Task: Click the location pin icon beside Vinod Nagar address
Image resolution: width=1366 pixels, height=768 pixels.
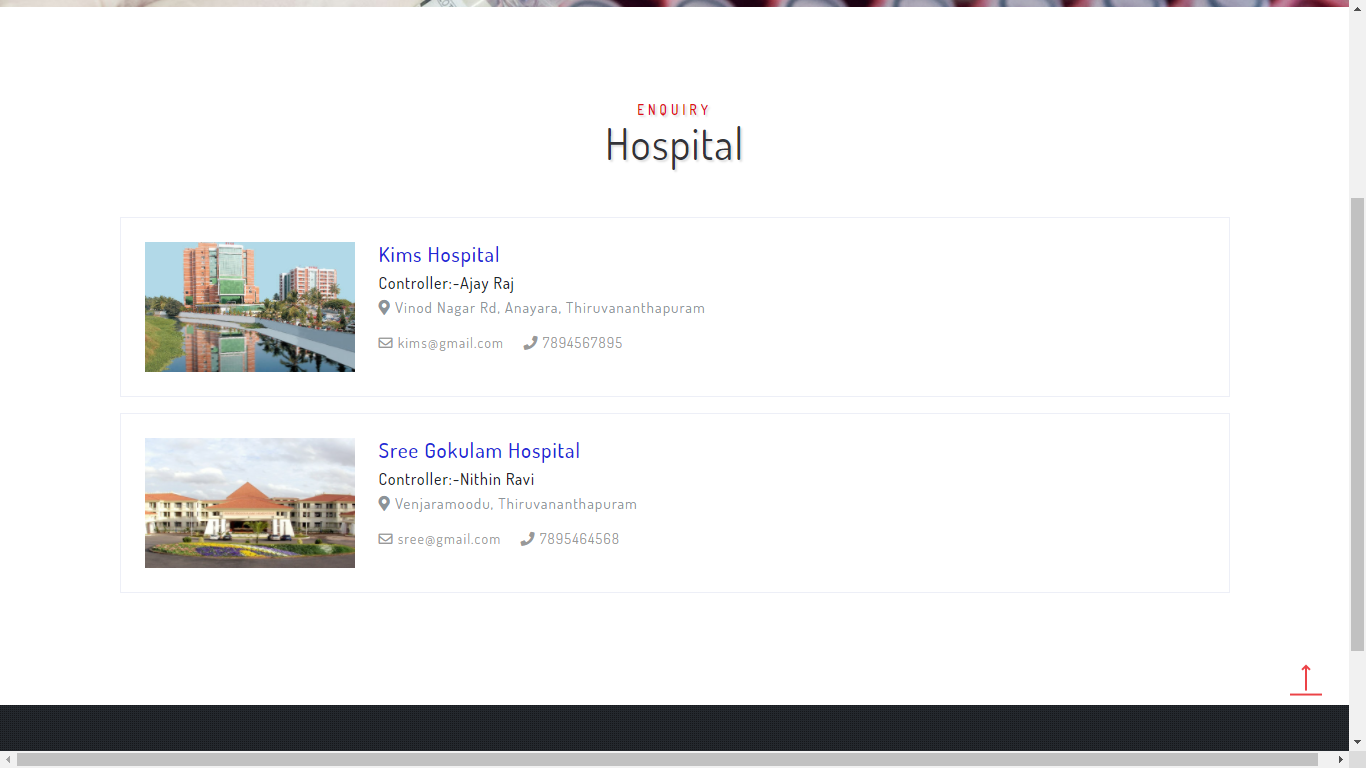Action: coord(385,307)
